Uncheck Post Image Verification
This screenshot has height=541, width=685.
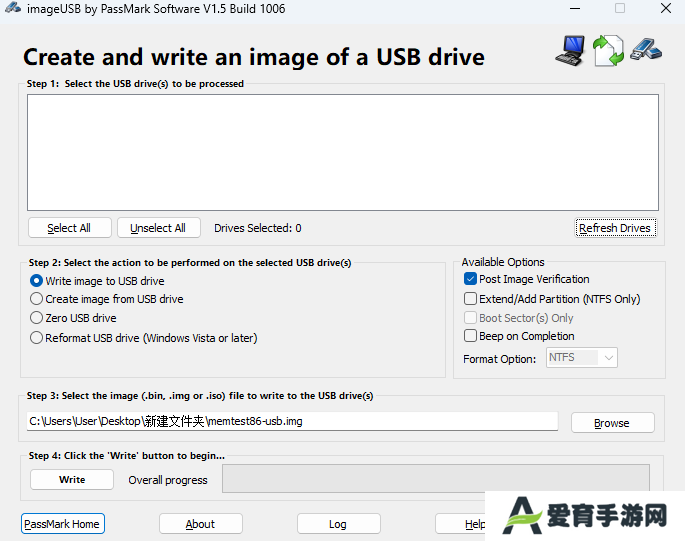tap(470, 279)
